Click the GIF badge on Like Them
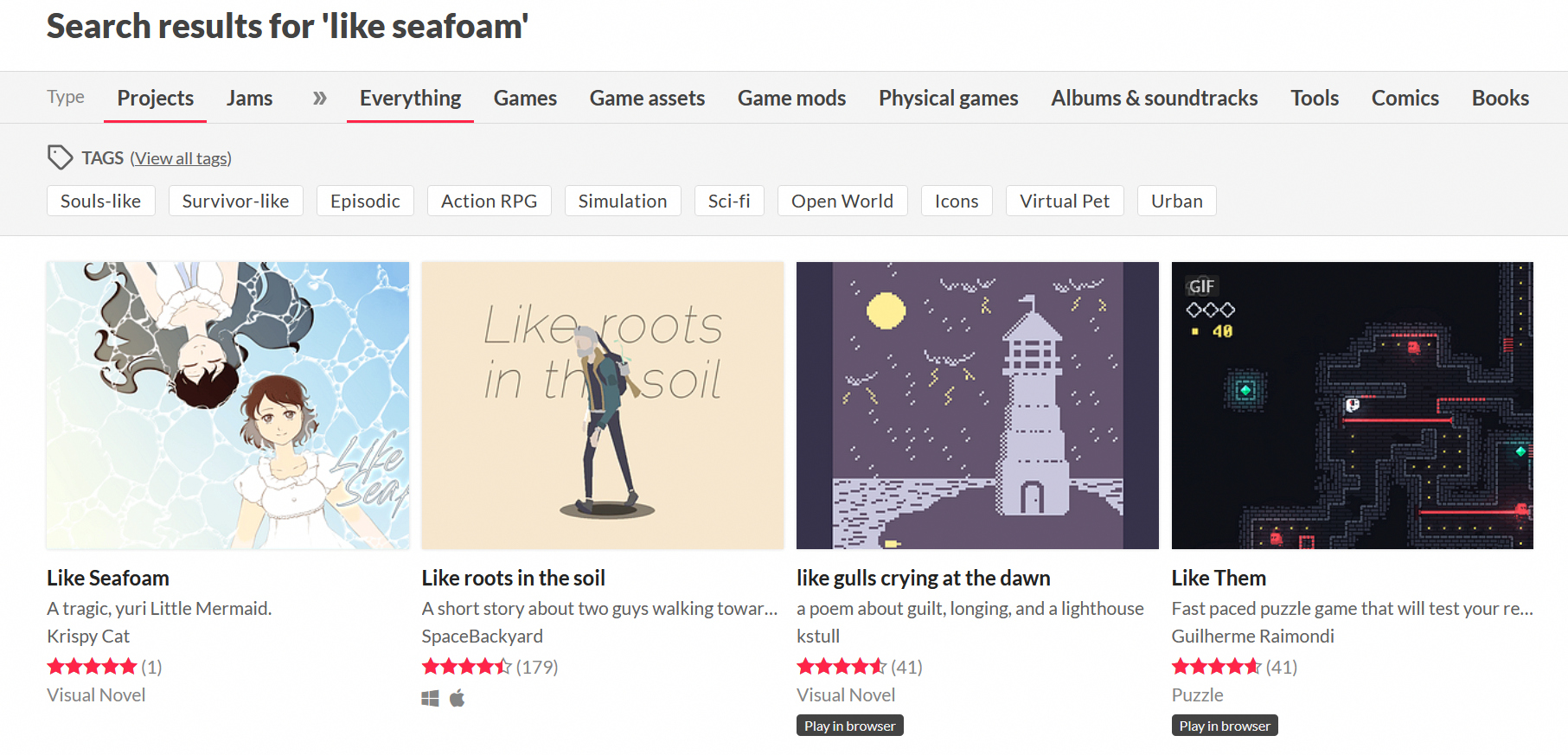 pyautogui.click(x=1201, y=286)
